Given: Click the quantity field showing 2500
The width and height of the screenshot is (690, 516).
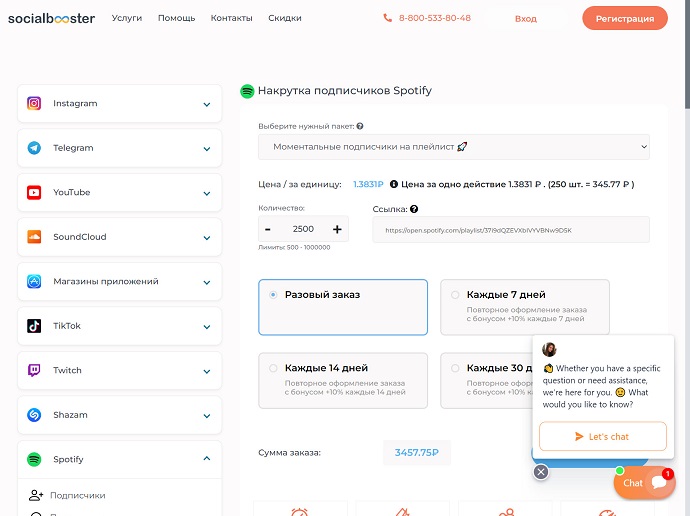Looking at the screenshot, I should pyautogui.click(x=303, y=229).
